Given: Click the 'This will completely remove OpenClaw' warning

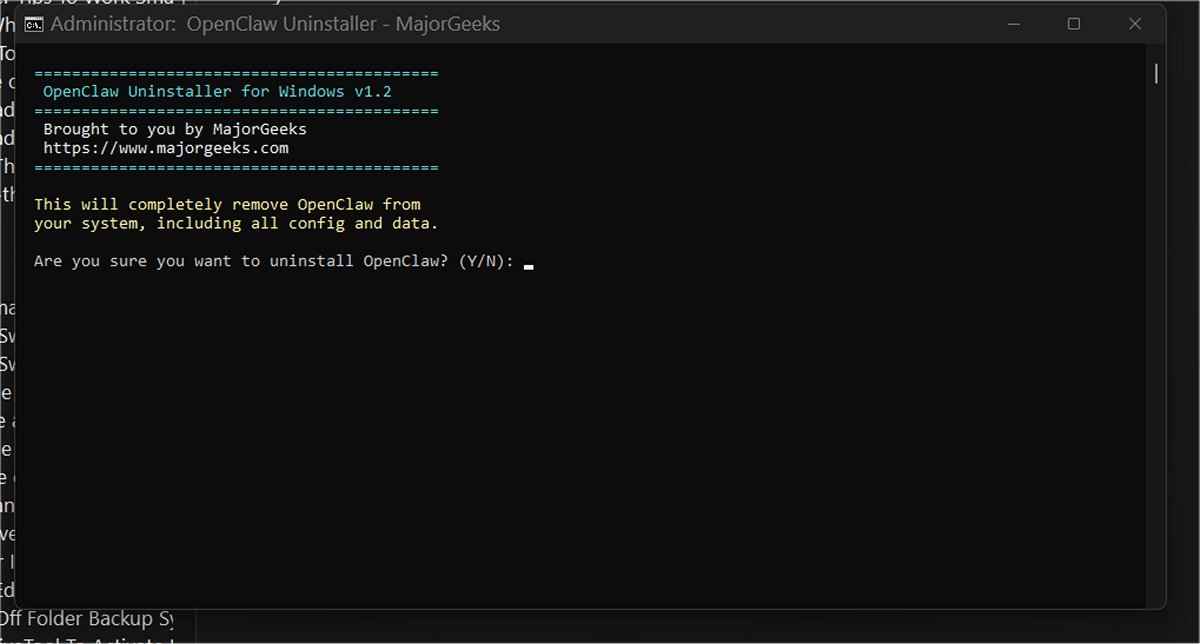Looking at the screenshot, I should [x=227, y=204].
